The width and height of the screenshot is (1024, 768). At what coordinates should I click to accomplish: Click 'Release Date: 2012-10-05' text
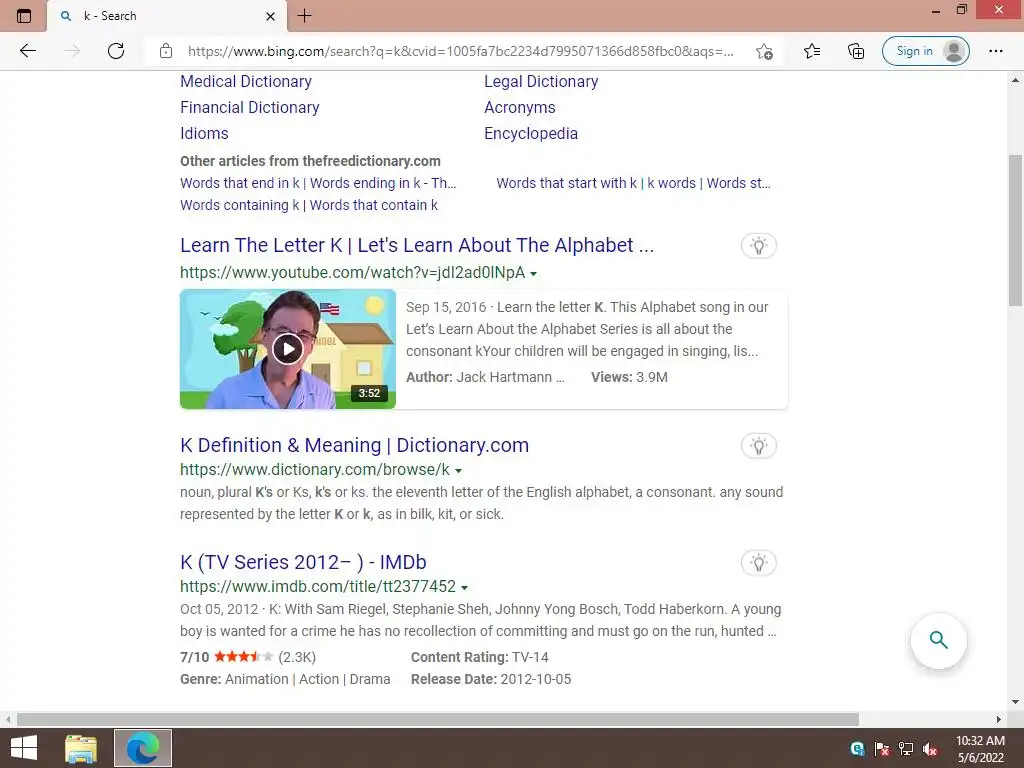tap(490, 679)
